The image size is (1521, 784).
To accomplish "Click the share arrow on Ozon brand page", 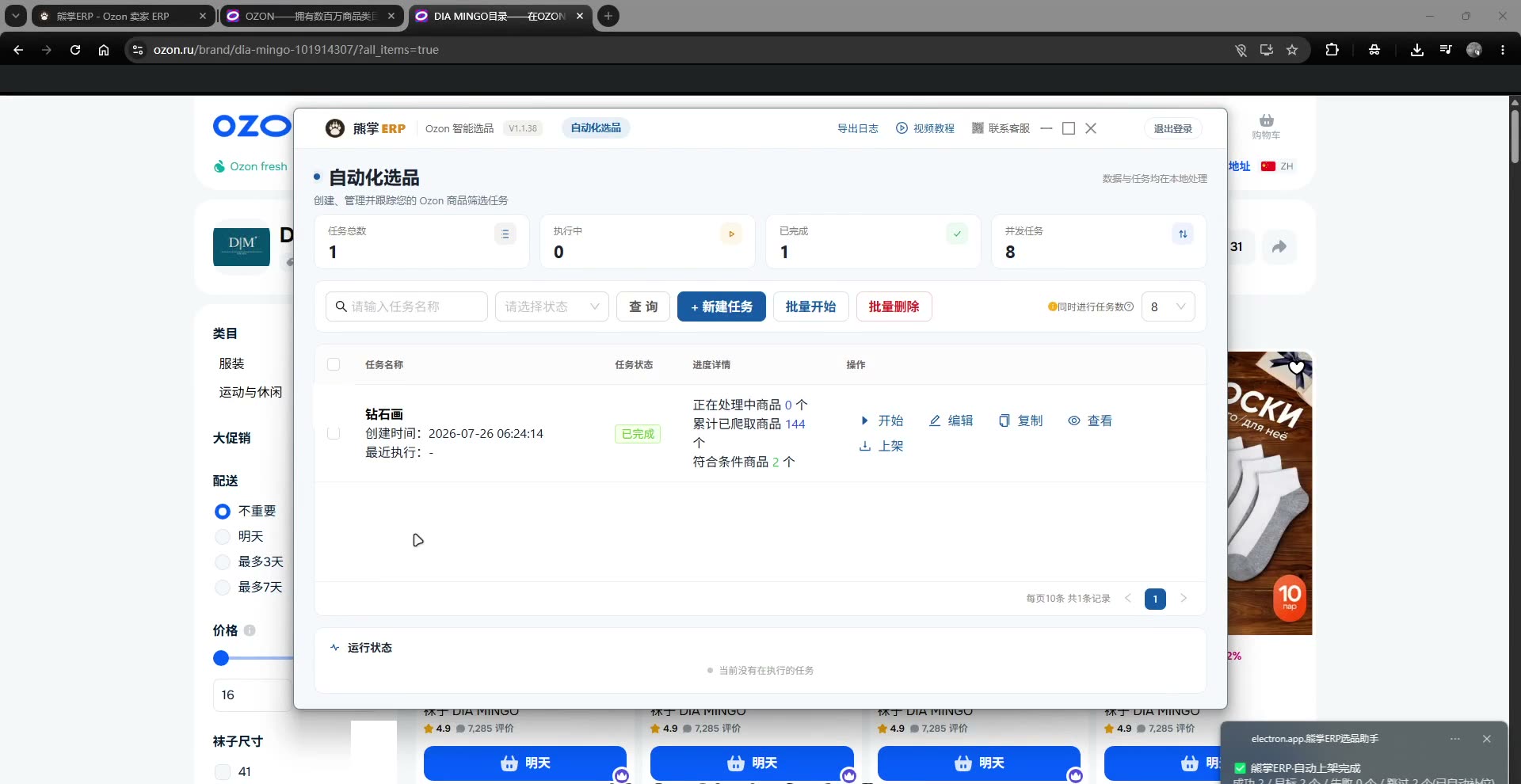I will [x=1279, y=247].
